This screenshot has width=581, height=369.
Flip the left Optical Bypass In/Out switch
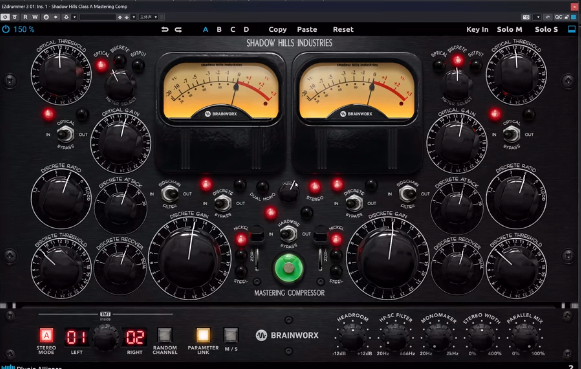[65, 134]
